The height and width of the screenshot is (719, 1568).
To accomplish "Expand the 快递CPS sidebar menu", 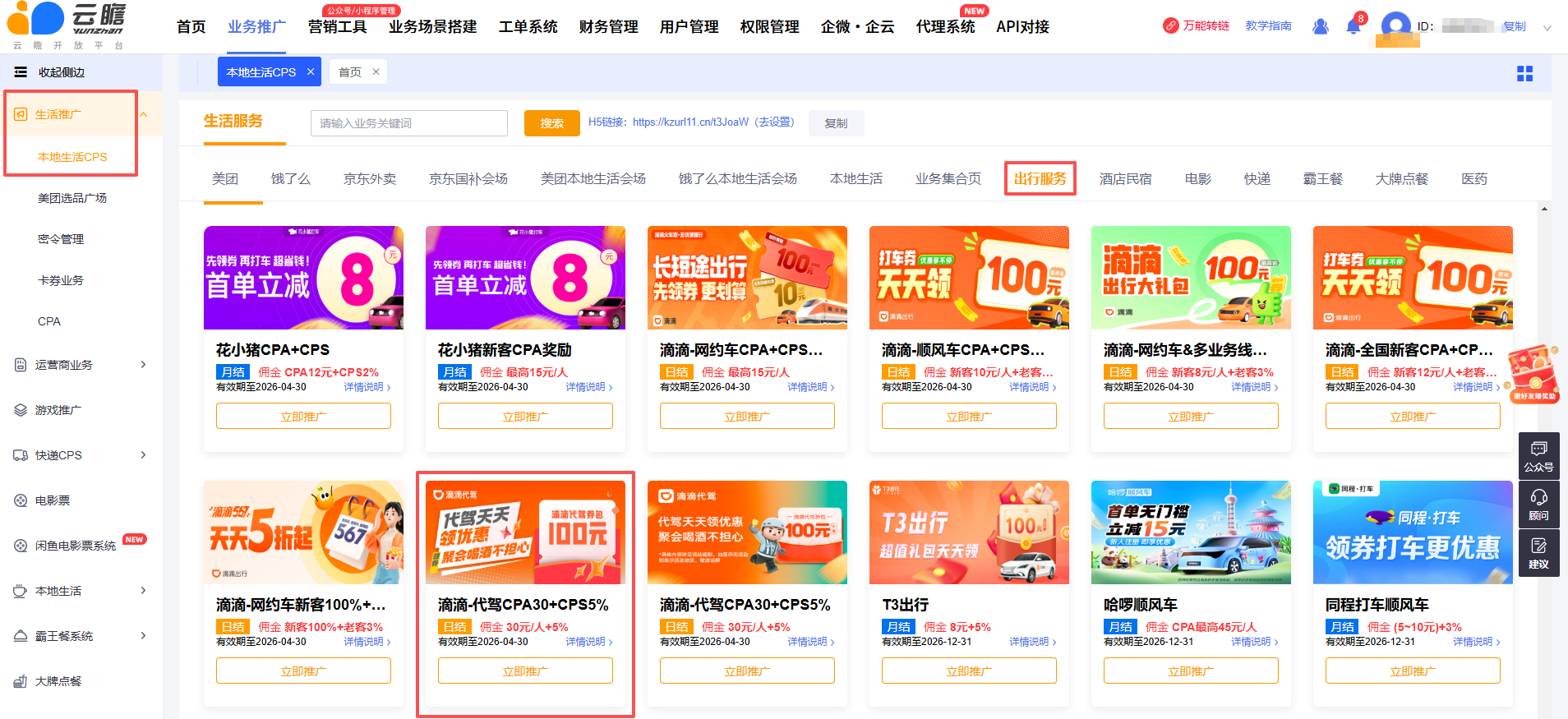I will pos(143,455).
